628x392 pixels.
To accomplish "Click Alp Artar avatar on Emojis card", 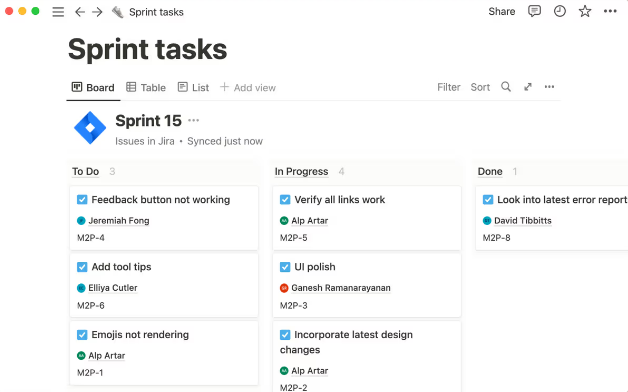I will pos(81,356).
